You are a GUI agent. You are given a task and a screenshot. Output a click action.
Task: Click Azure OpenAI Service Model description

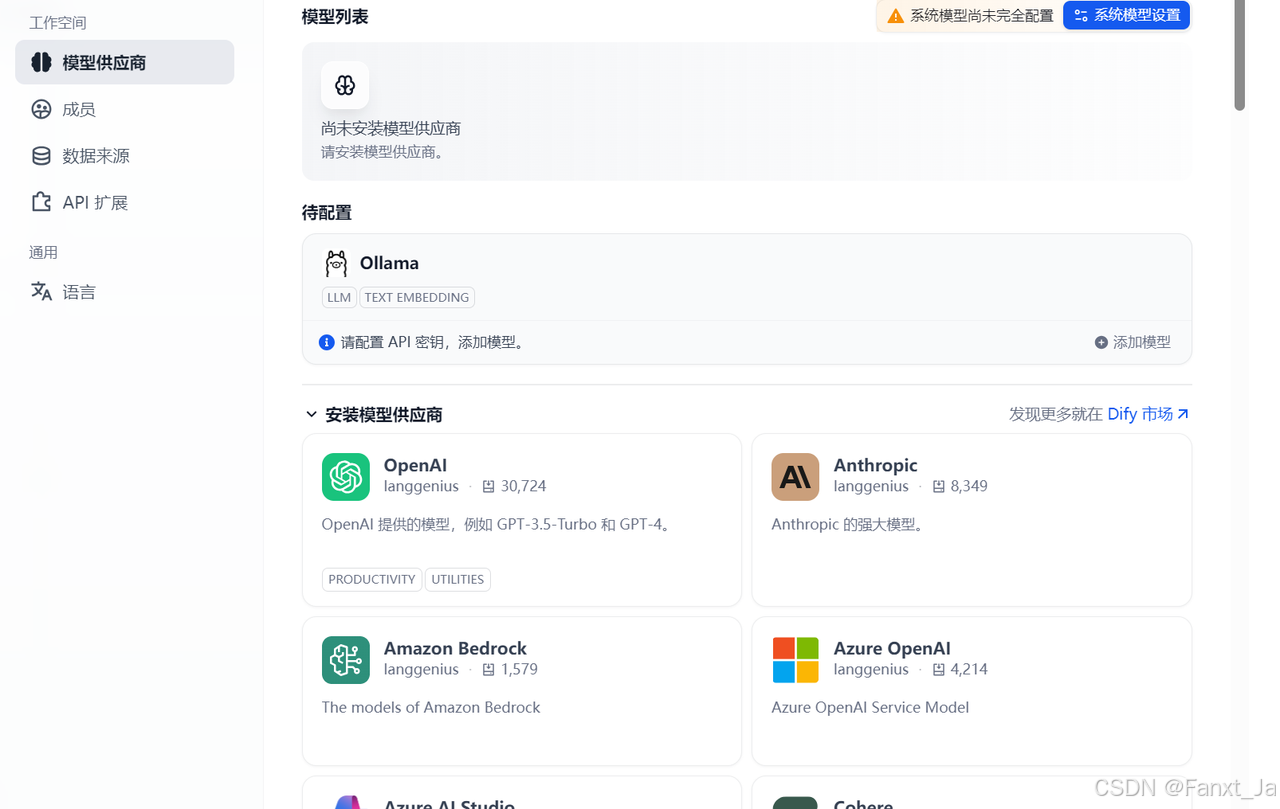pos(870,707)
